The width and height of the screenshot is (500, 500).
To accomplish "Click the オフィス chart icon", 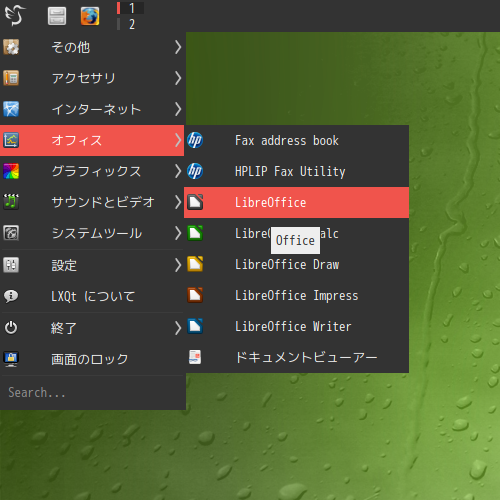I will pyautogui.click(x=11, y=140).
